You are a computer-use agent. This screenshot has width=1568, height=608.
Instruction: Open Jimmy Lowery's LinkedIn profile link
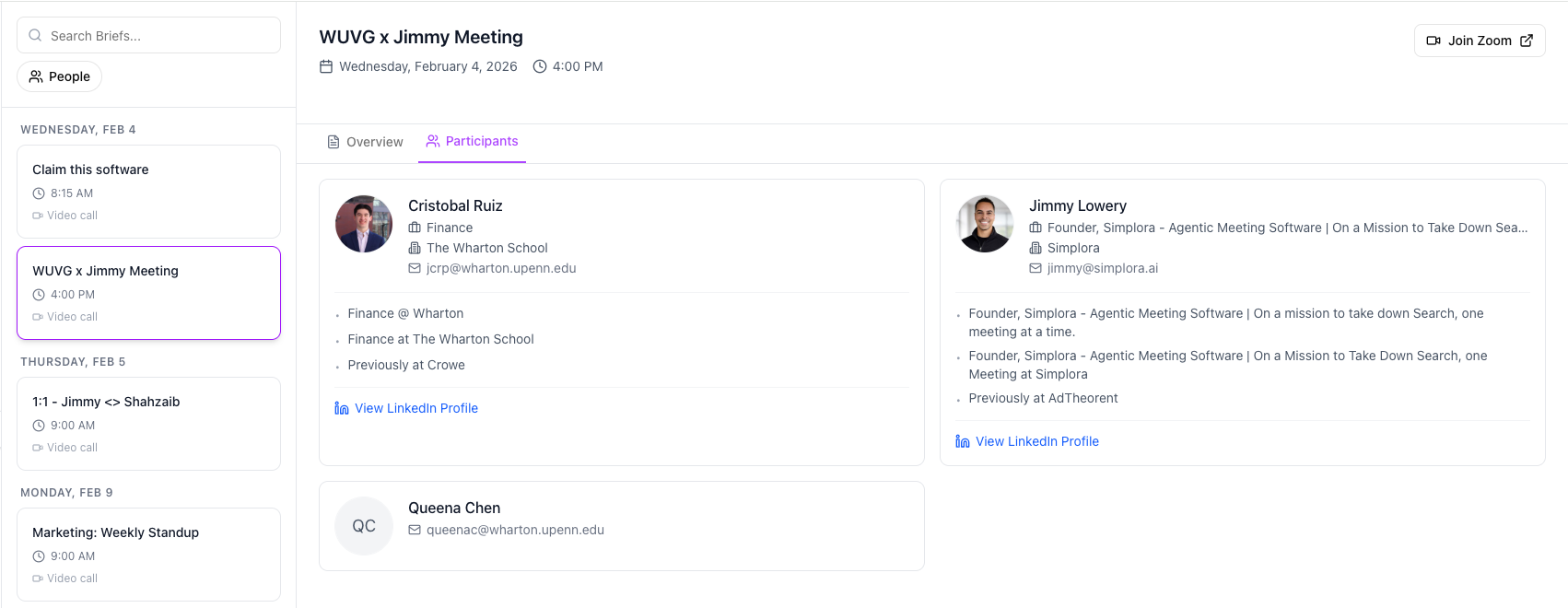pyautogui.click(x=1037, y=440)
